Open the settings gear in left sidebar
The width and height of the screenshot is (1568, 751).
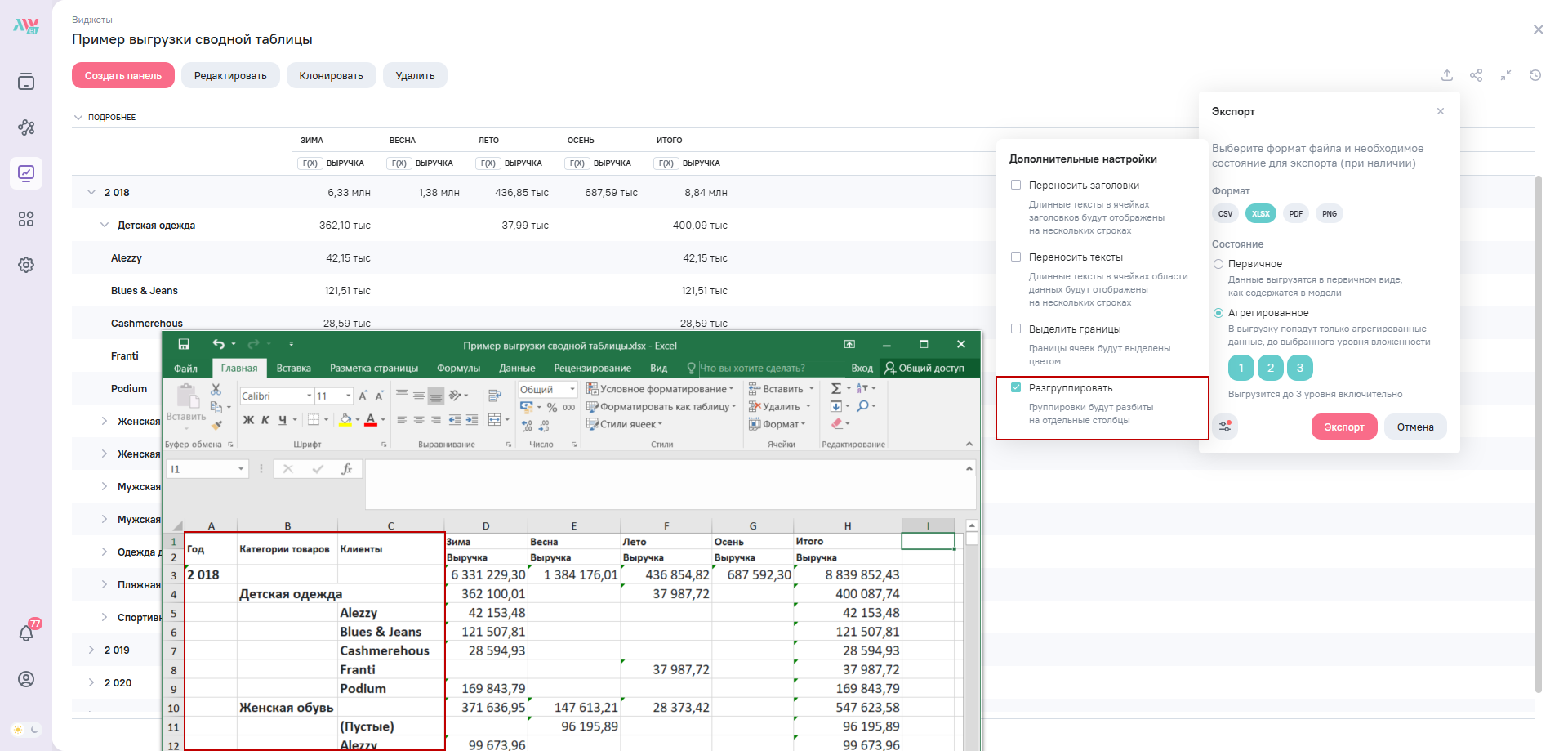[x=26, y=265]
